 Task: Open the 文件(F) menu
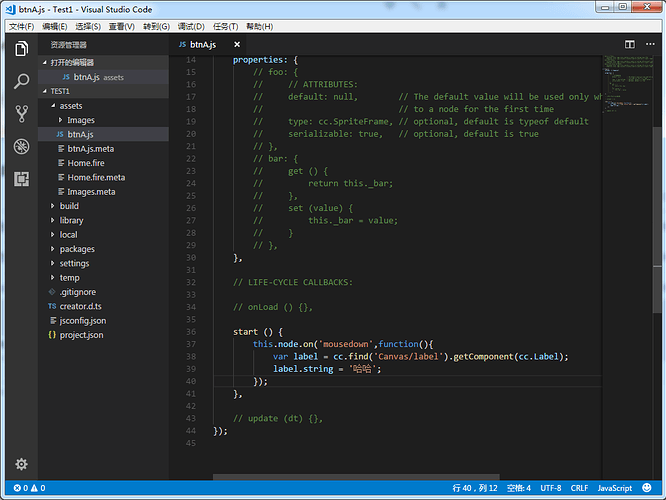click(x=21, y=26)
